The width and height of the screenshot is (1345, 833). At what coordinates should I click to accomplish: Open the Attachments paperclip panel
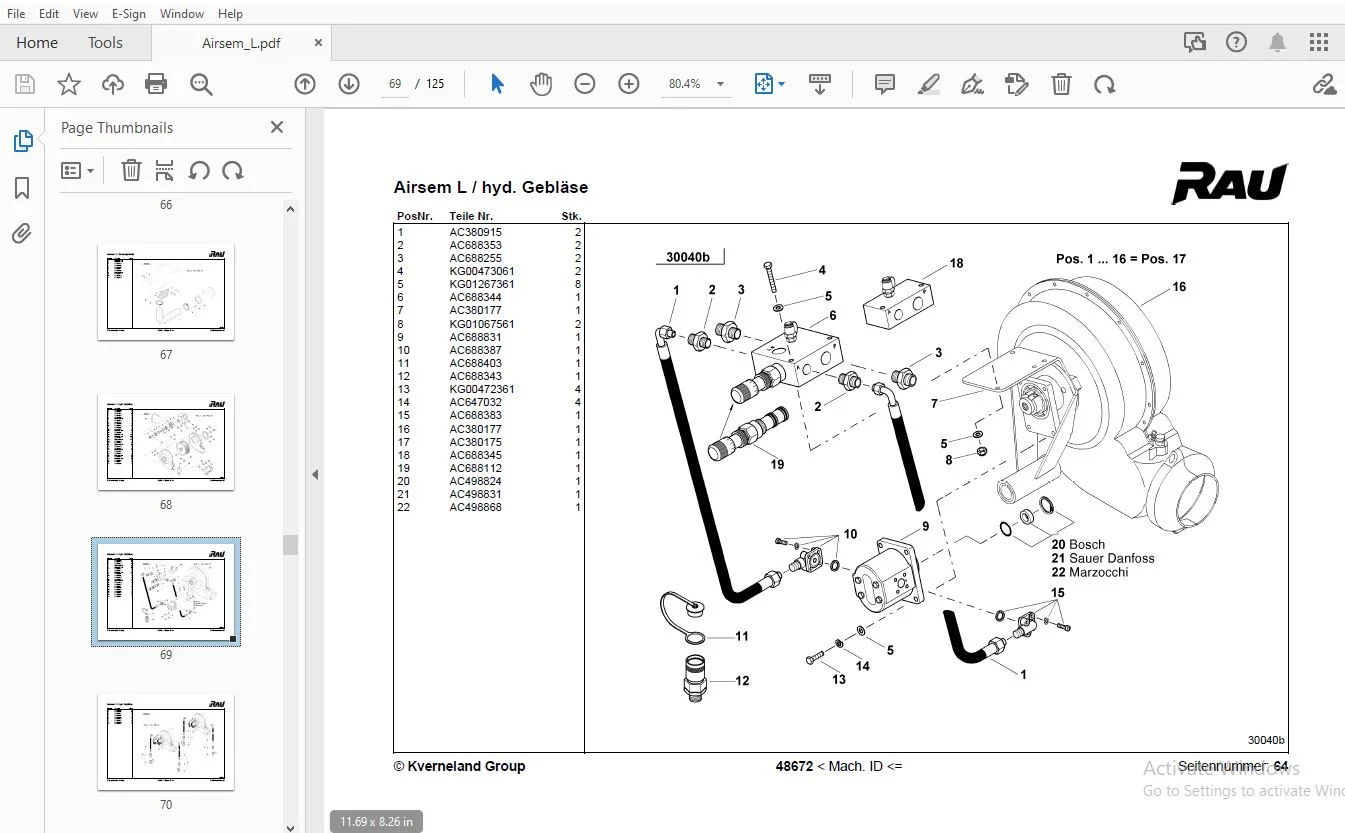(x=22, y=234)
